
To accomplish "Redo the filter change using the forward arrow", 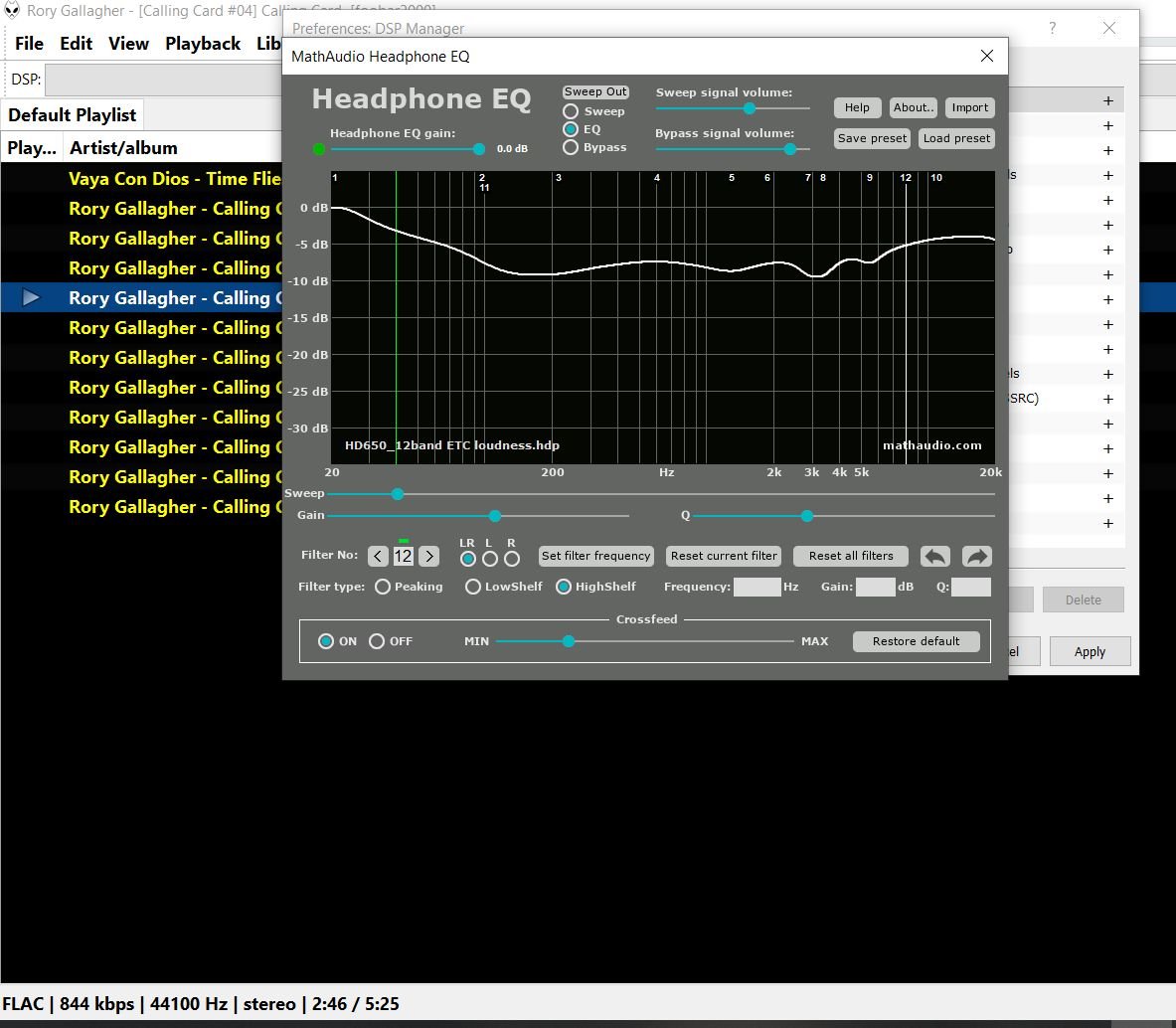I will 976,557.
